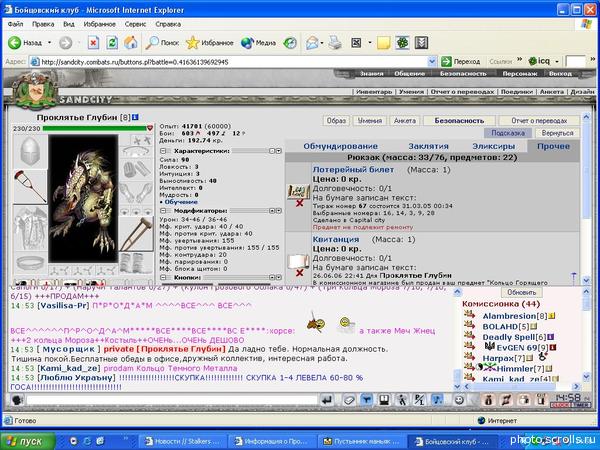The image size is (600, 450).
Task: Open the chat smiley face icon
Action: pyautogui.click(x=459, y=400)
